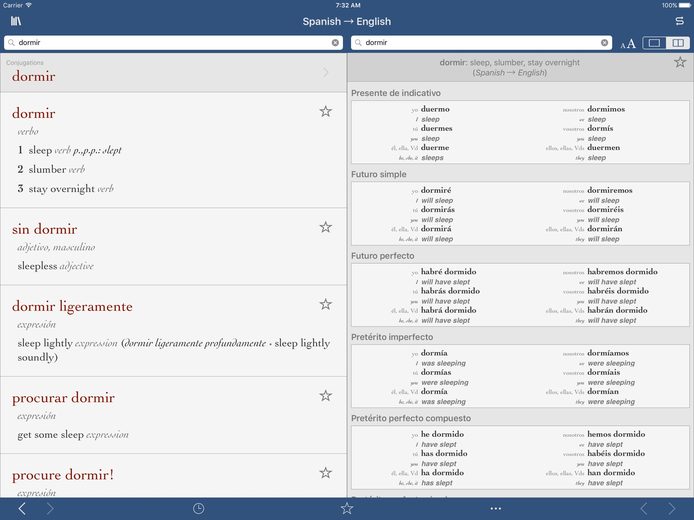Tap the conjugation 'habremos dormido'
694x520 pixels.
pyautogui.click(x=622, y=272)
